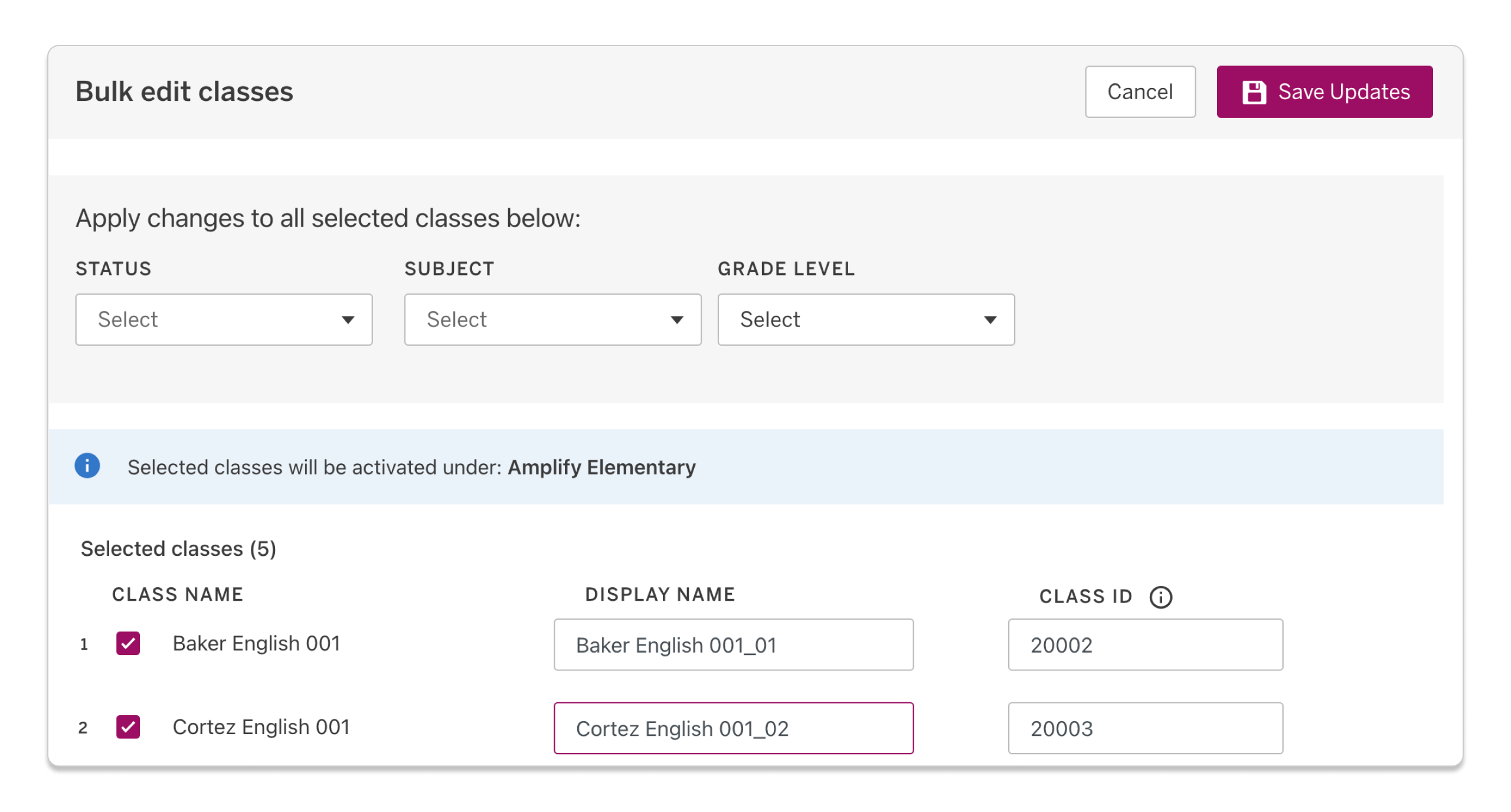This screenshot has height=812, width=1511.
Task: Click the Class ID field showing 20002
Action: click(x=1145, y=644)
